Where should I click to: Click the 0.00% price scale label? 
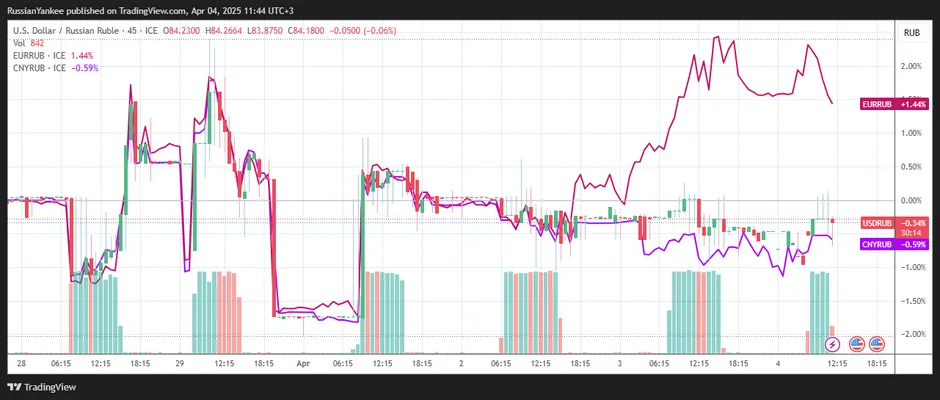pyautogui.click(x=910, y=201)
